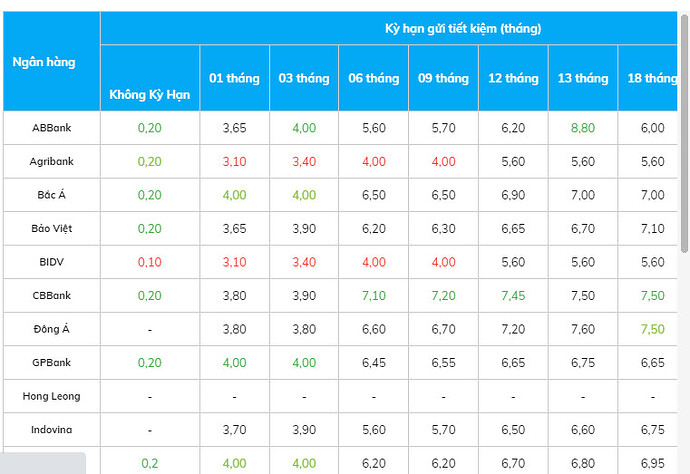
Task: Click the 01 tháng column header
Action: click(x=234, y=78)
